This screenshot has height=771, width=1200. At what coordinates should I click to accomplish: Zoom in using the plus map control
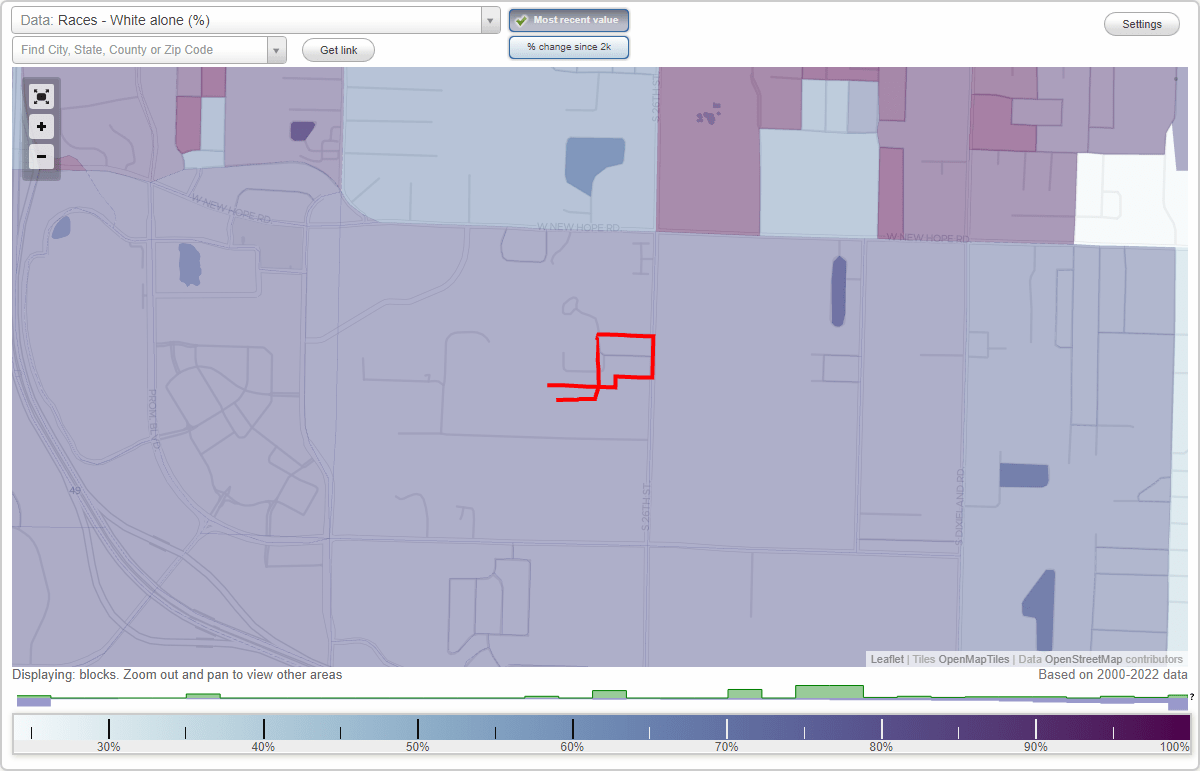click(x=41, y=126)
